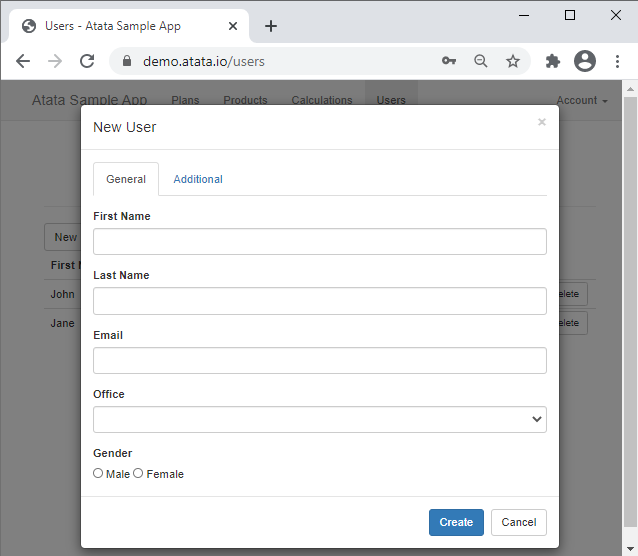Open the Account dropdown menu
The image size is (638, 556).
click(582, 100)
